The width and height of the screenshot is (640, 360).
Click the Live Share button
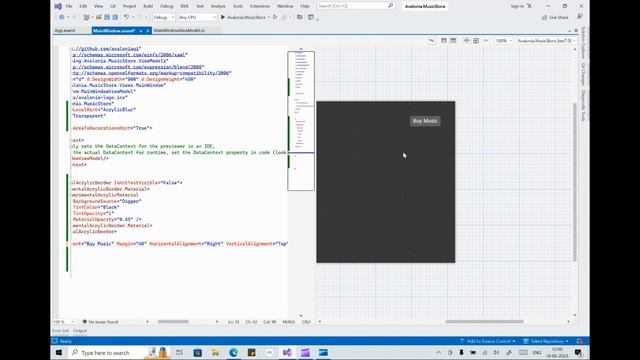point(555,17)
